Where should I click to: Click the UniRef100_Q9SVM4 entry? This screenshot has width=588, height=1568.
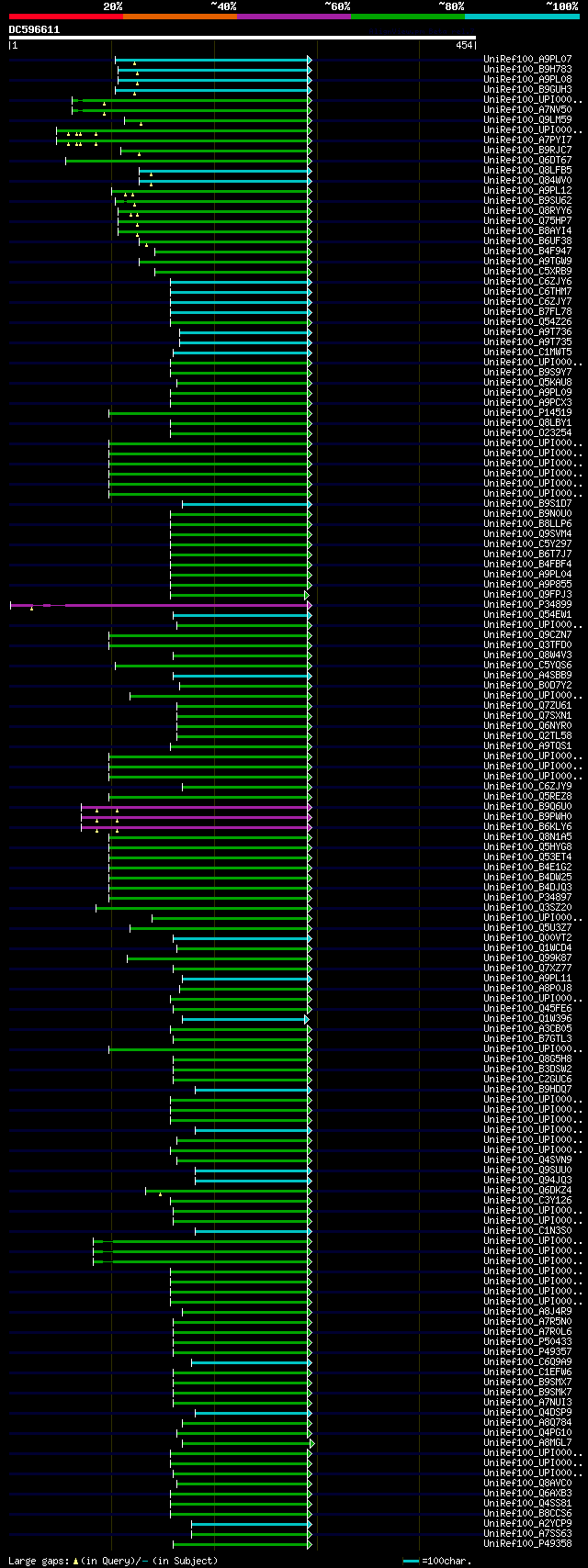(x=527, y=534)
